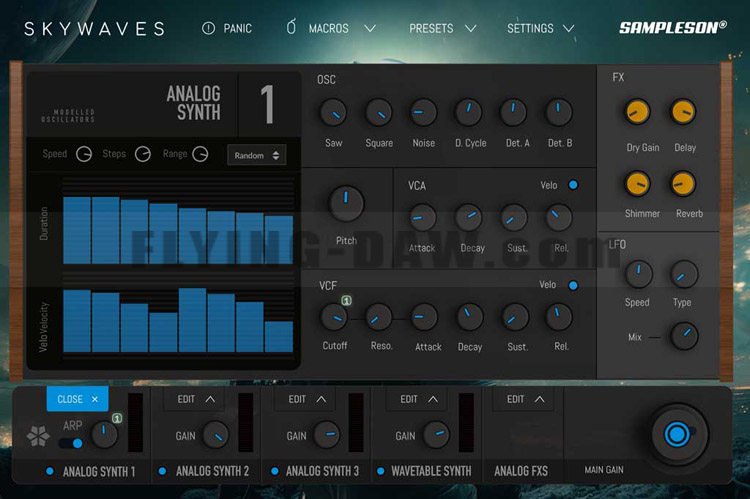This screenshot has height=499, width=750.
Task: Click the Shimmer yellow knob
Action: (x=638, y=184)
